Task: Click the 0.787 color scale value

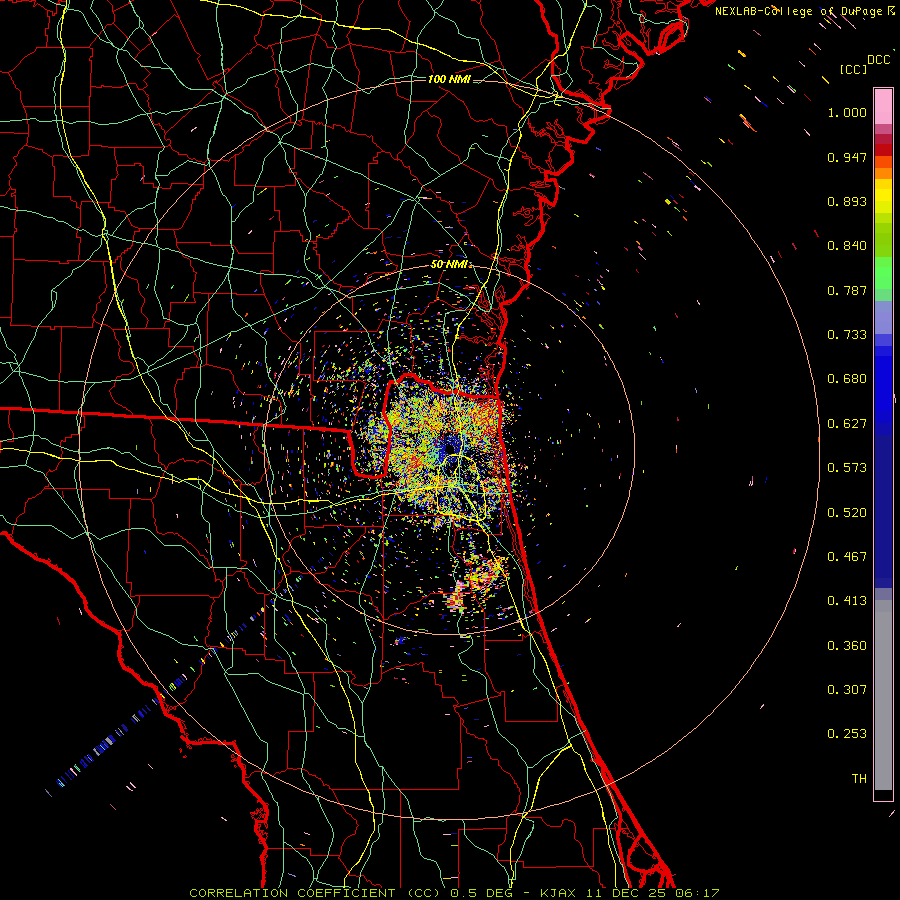Action: (x=847, y=290)
